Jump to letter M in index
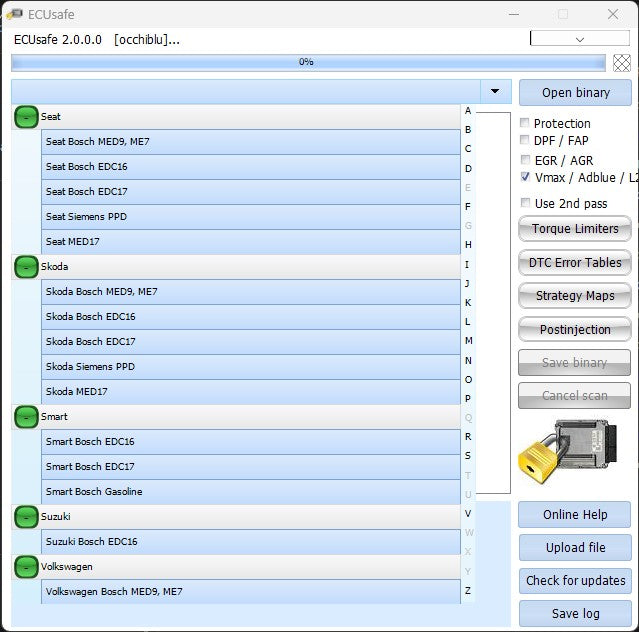 point(469,341)
